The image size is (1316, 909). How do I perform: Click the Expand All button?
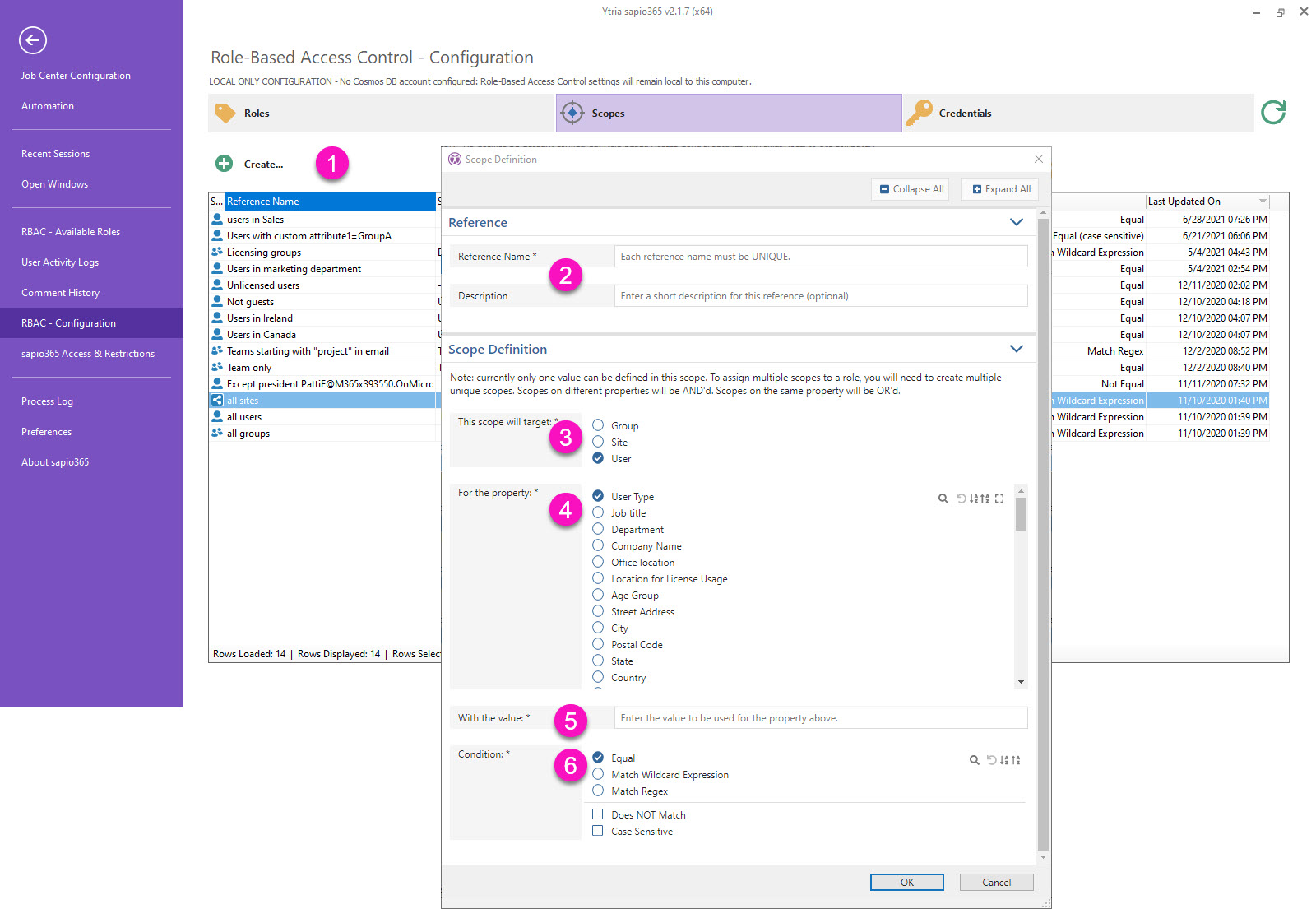(1000, 189)
